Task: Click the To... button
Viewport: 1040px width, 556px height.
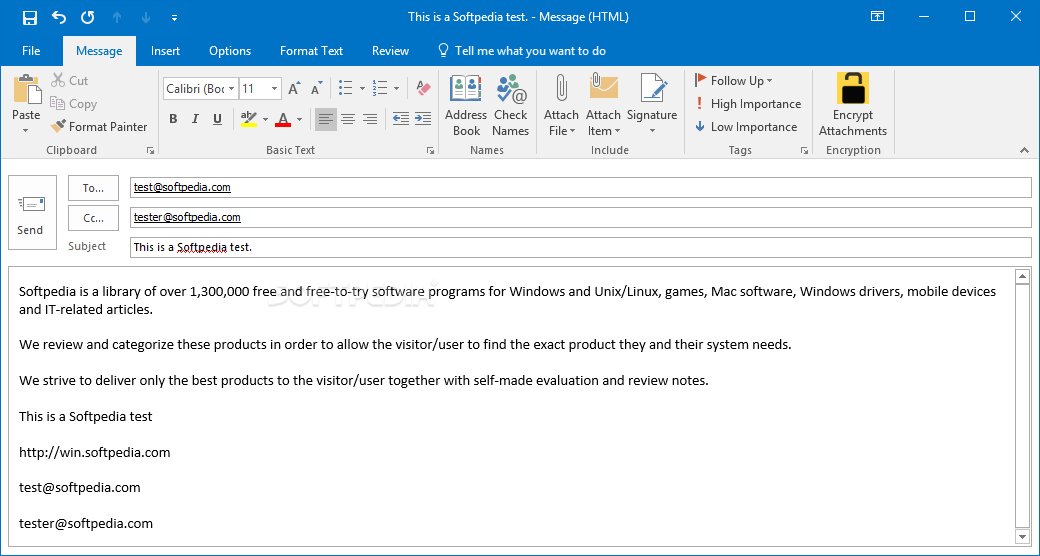Action: (x=94, y=188)
